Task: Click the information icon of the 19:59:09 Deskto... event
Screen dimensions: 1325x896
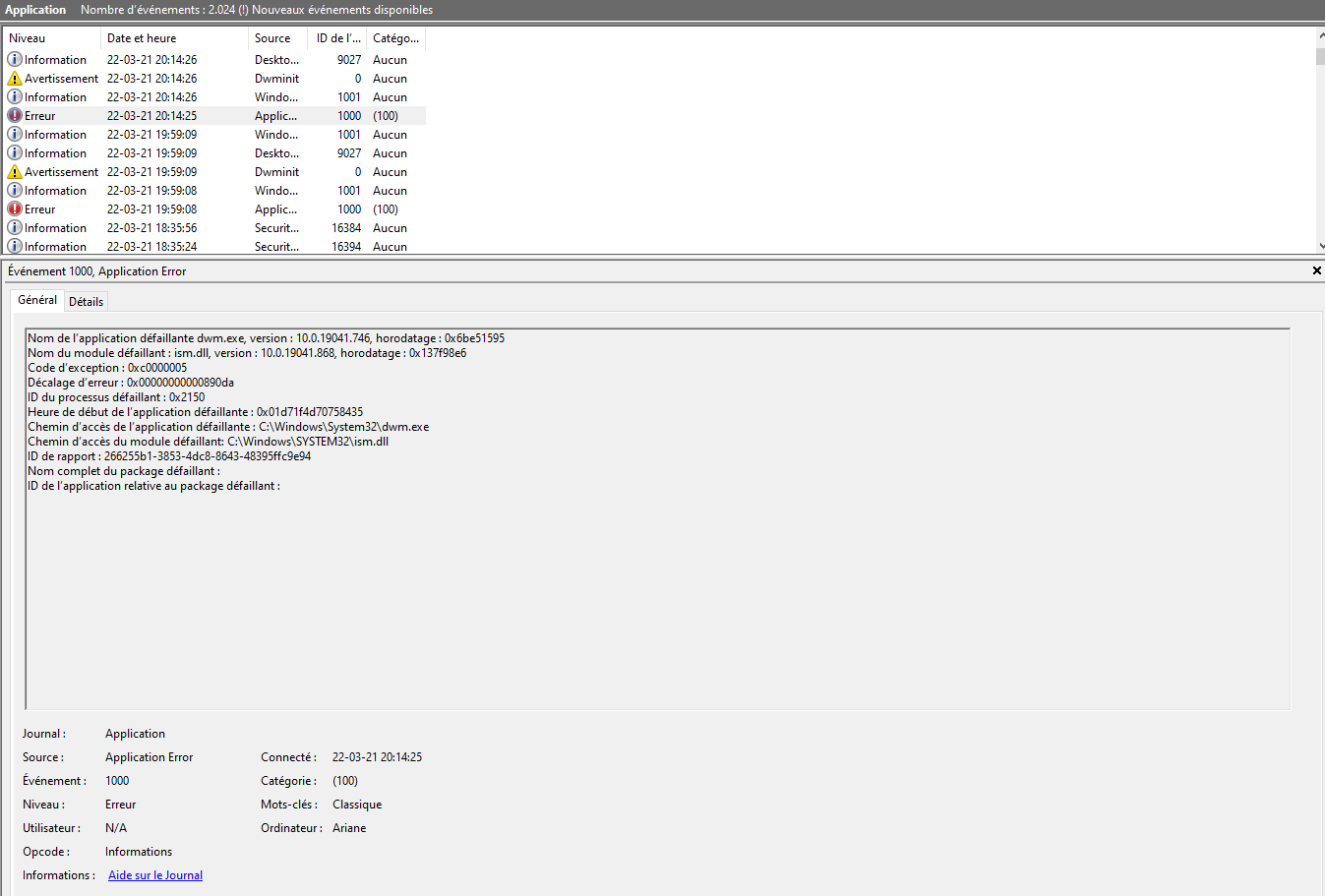Action: [x=15, y=153]
